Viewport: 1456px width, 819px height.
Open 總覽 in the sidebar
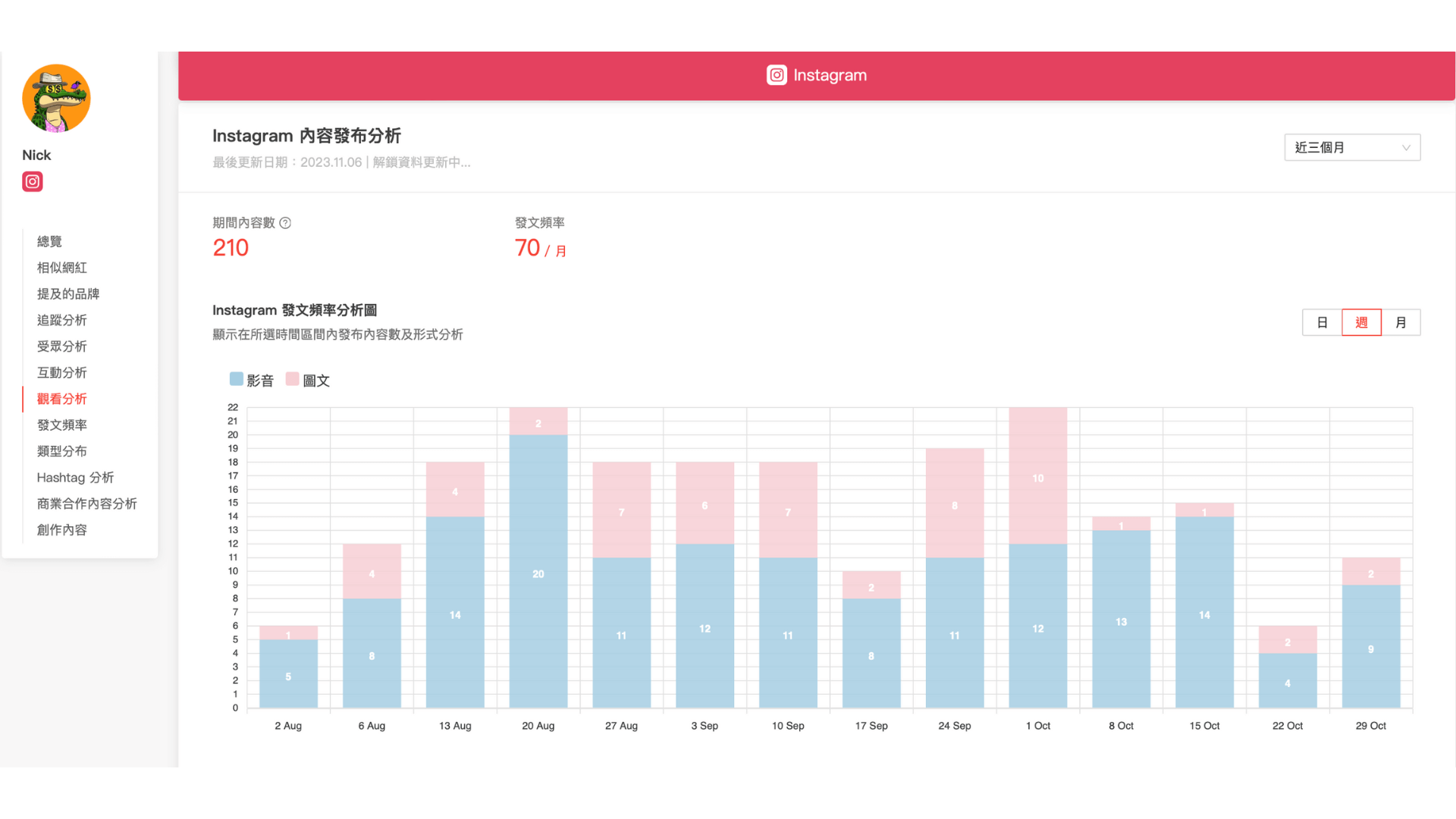[49, 241]
